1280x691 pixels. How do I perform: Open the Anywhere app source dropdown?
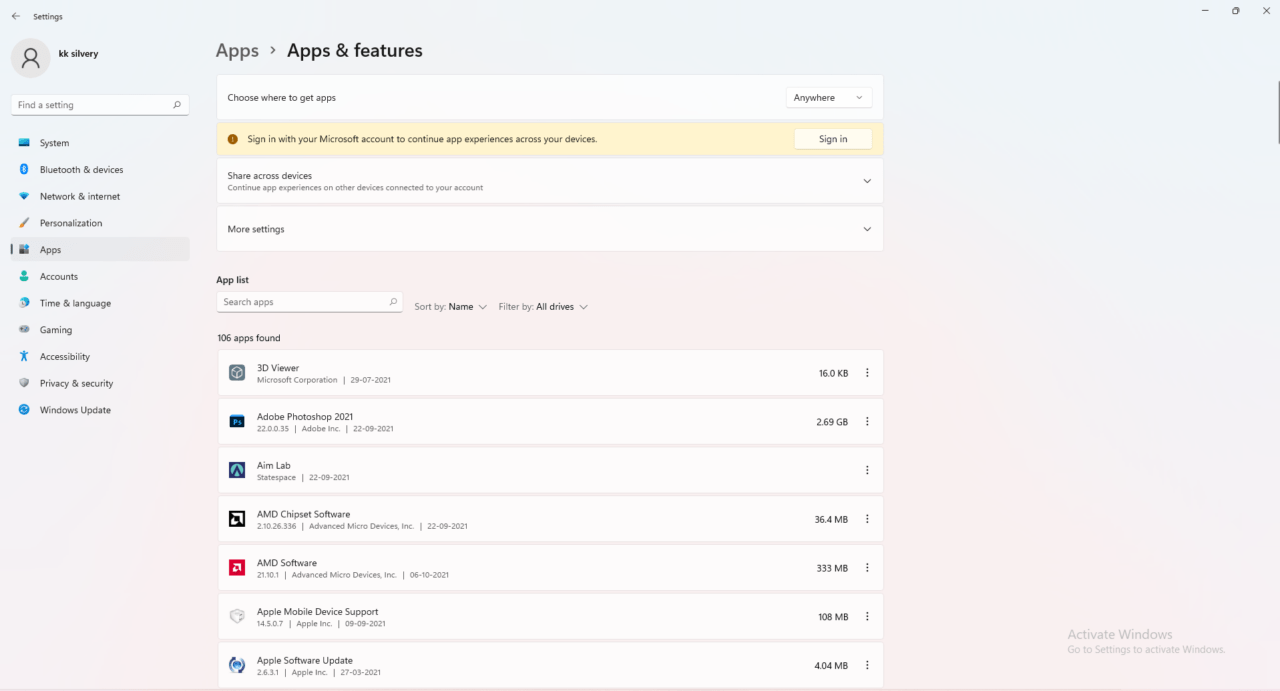click(829, 98)
